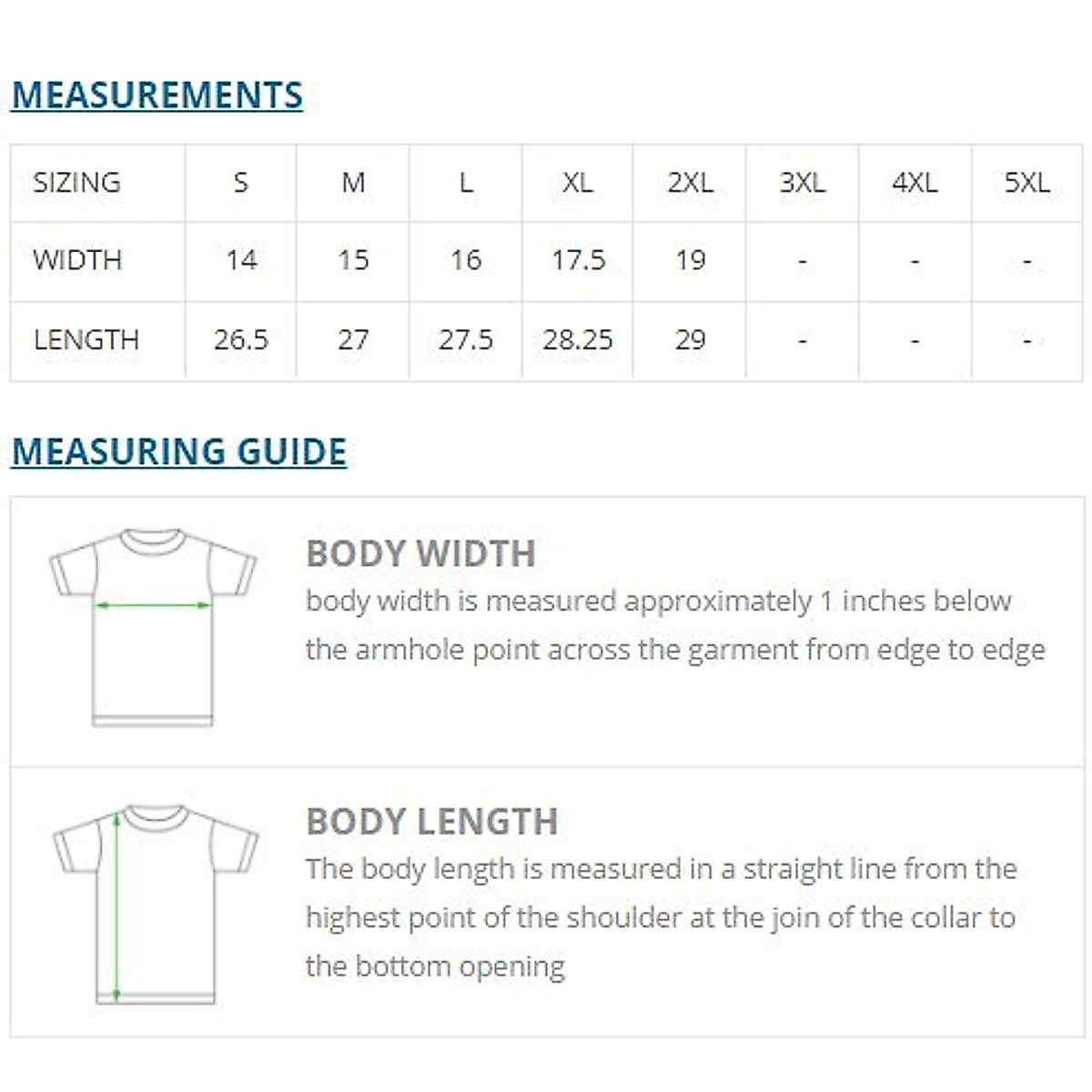Click the WIDTH row label
Image resolution: width=1092 pixels, height=1092 pixels.
click(77, 260)
